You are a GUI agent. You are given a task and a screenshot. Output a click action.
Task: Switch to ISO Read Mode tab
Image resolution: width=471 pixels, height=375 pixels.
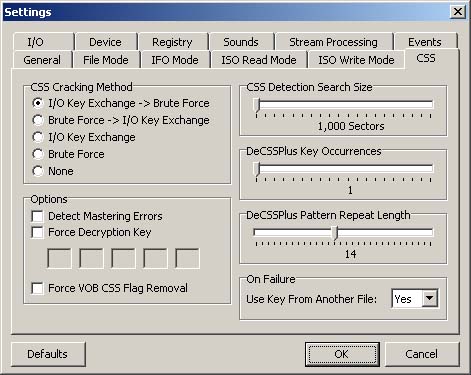(x=259, y=60)
